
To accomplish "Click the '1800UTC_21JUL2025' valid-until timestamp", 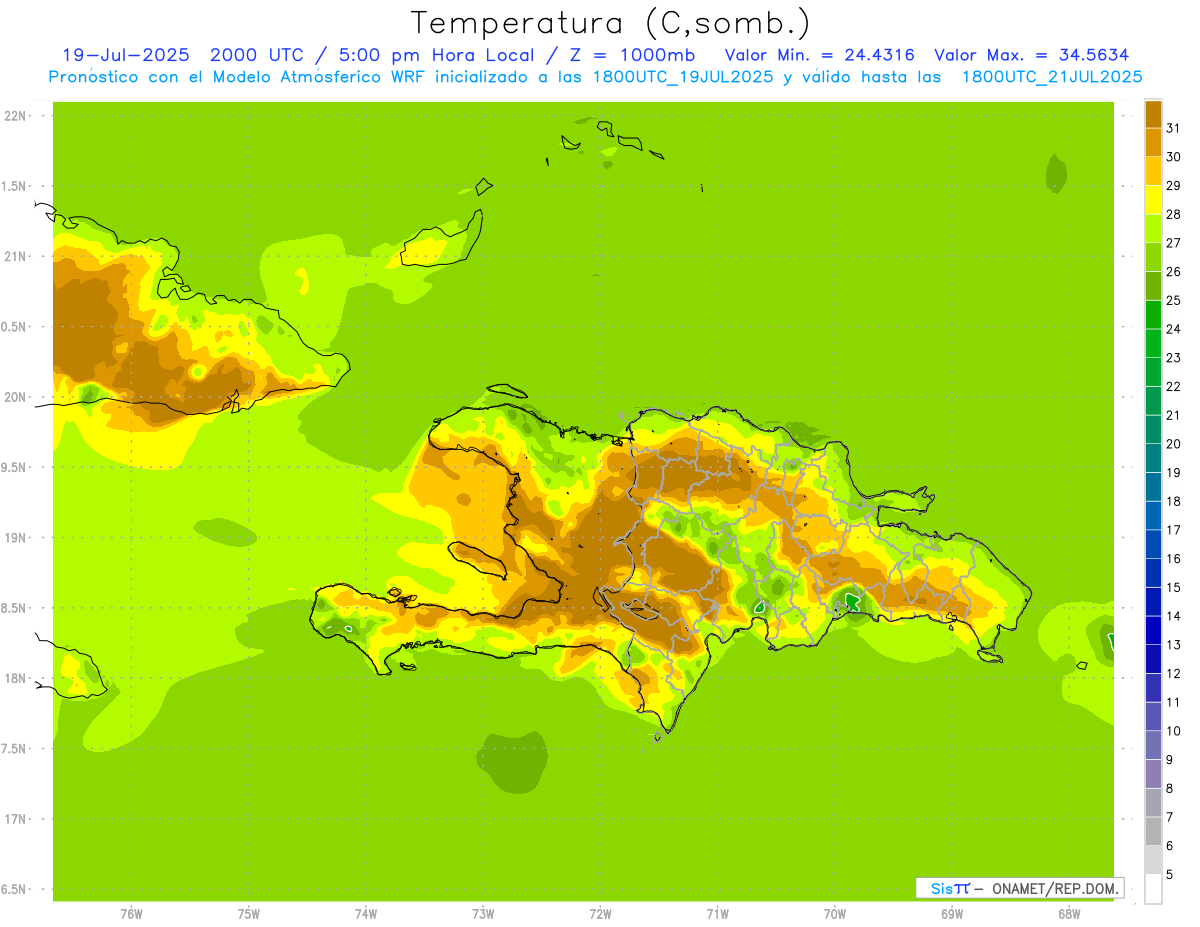I will tap(1052, 77).
